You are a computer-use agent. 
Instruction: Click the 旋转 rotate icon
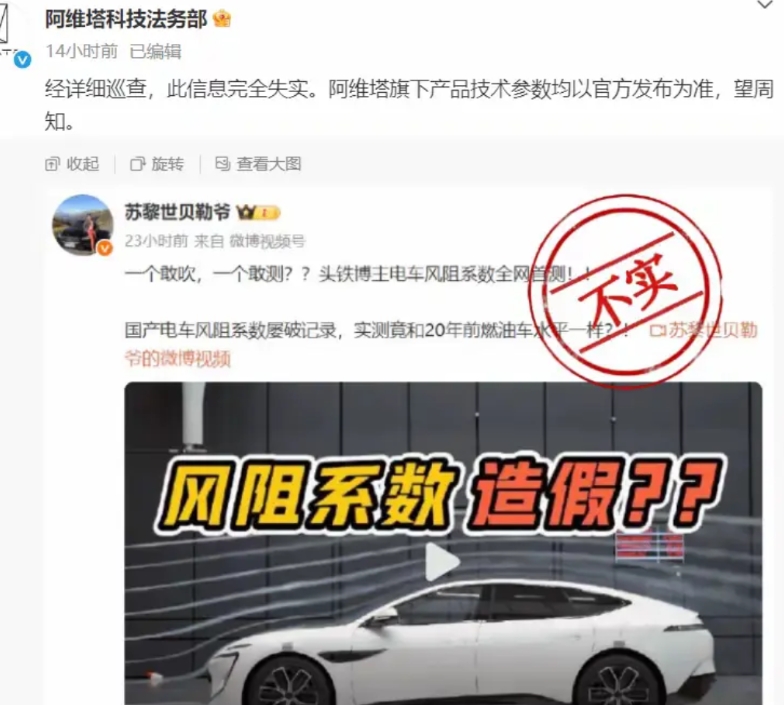point(138,164)
